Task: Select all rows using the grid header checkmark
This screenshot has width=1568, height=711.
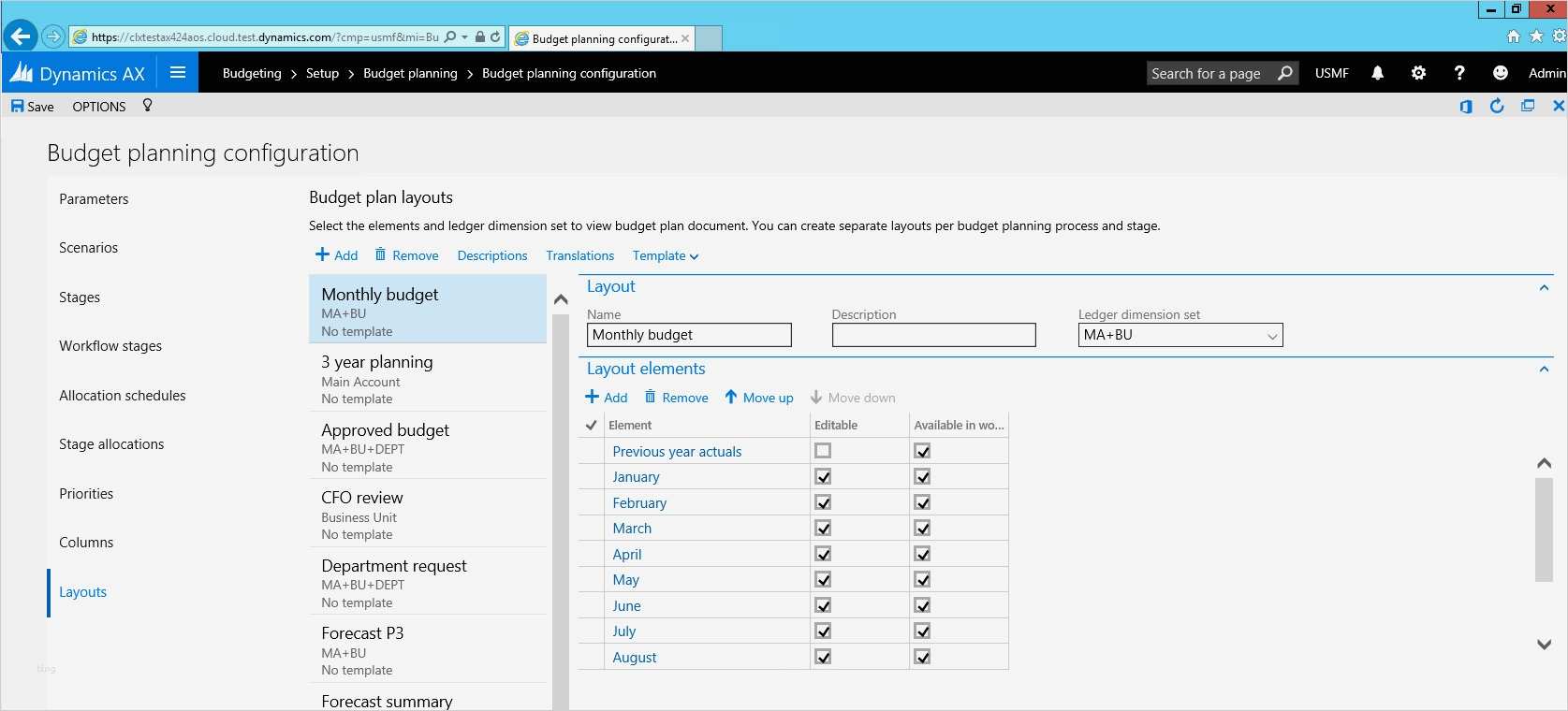Action: click(x=591, y=425)
